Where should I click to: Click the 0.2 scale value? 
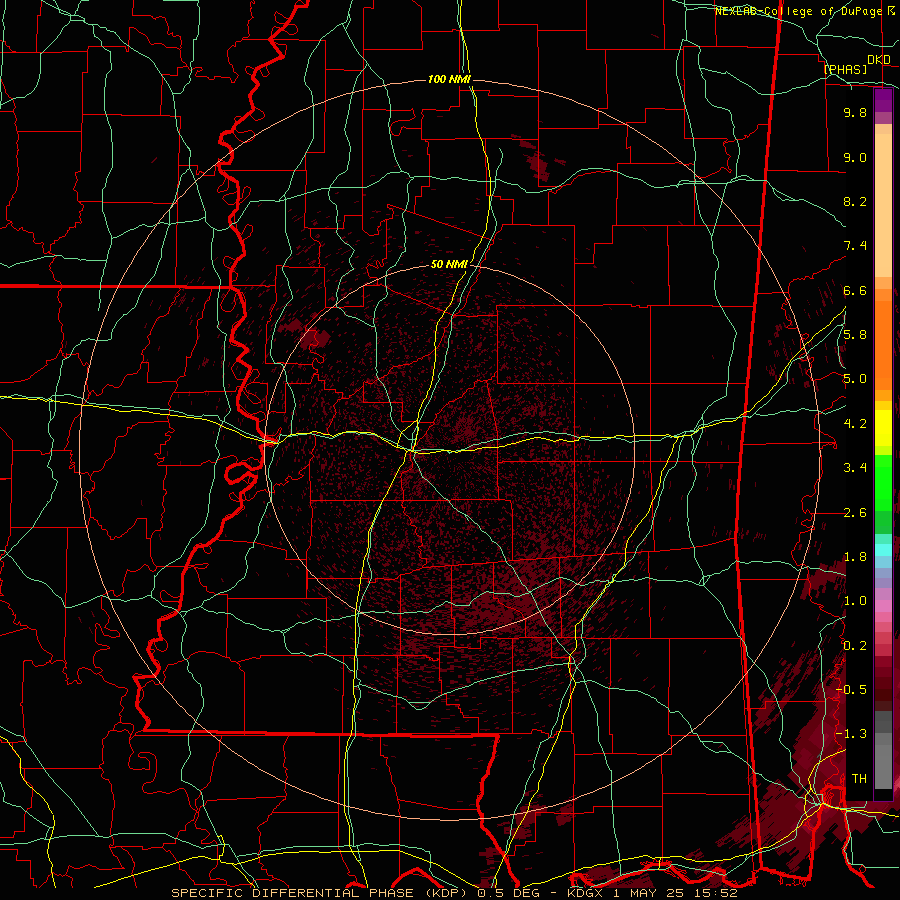pyautogui.click(x=855, y=646)
